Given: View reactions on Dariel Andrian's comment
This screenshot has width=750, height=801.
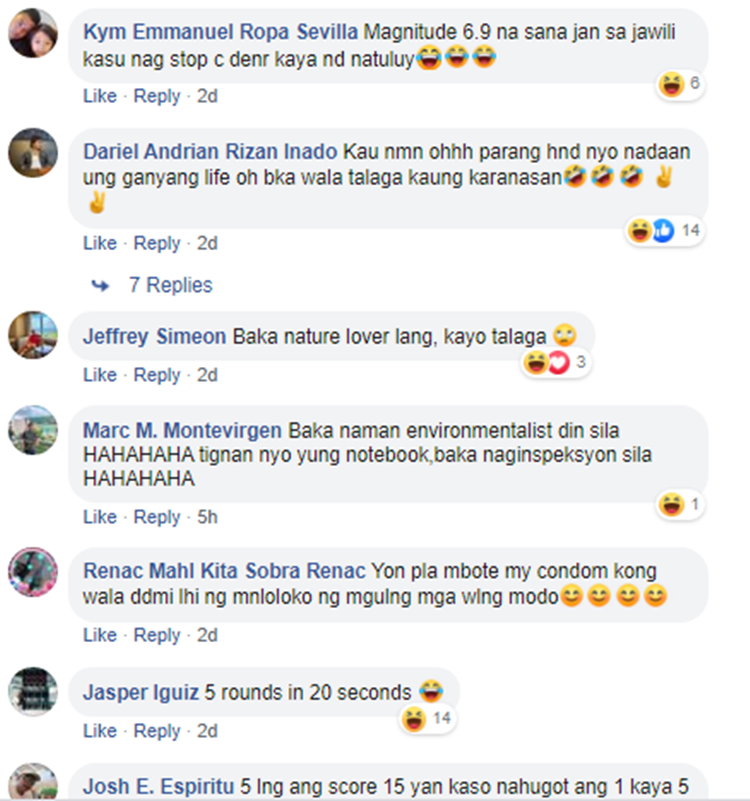Looking at the screenshot, I should coord(664,231).
